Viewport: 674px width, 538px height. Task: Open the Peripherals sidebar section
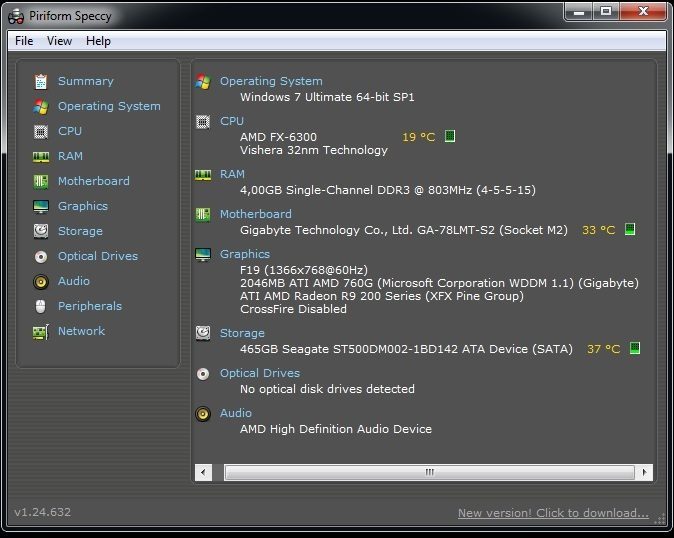click(90, 306)
